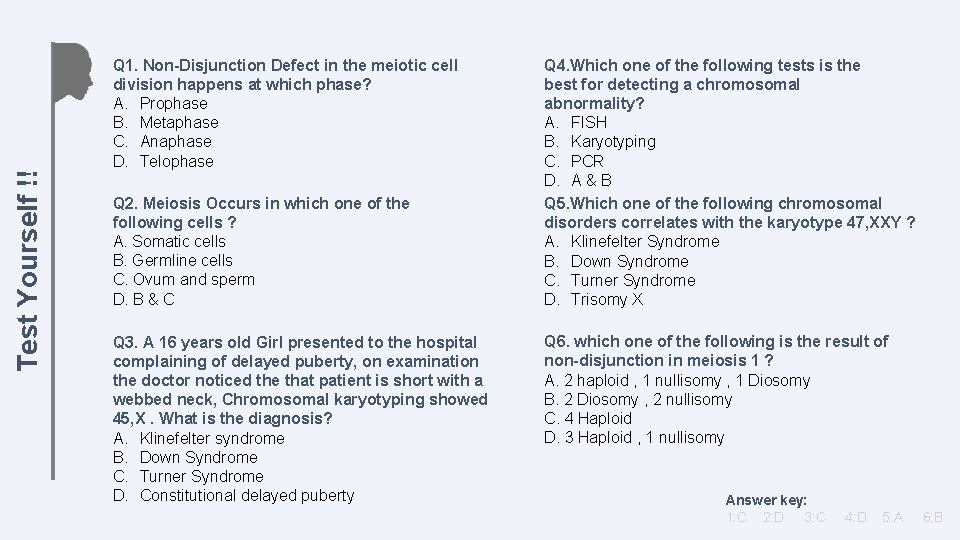Image resolution: width=960 pixels, height=540 pixels.
Task: Choose the "Prophase" answer option
Action: point(173,103)
